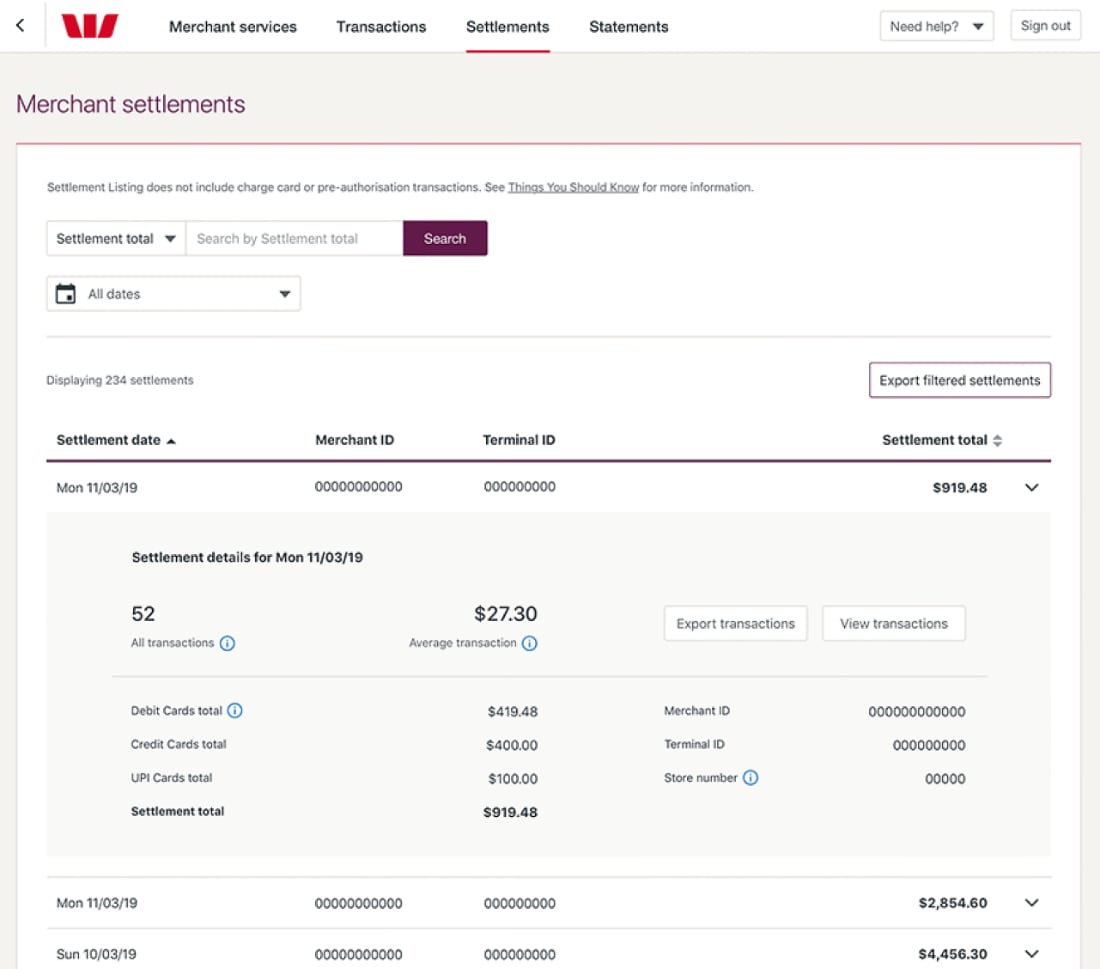Screen dimensions: 1100x969
Task: Click the View transactions button
Action: [x=894, y=624]
